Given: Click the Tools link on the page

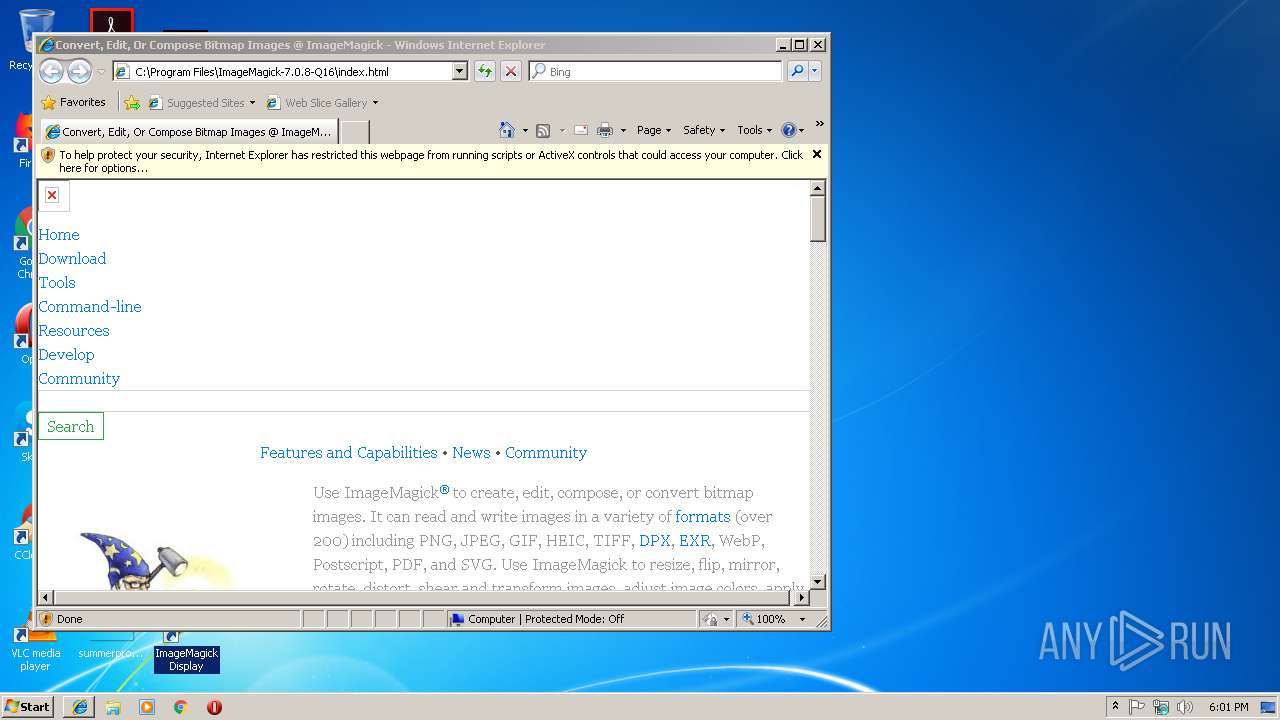Looking at the screenshot, I should [57, 283].
